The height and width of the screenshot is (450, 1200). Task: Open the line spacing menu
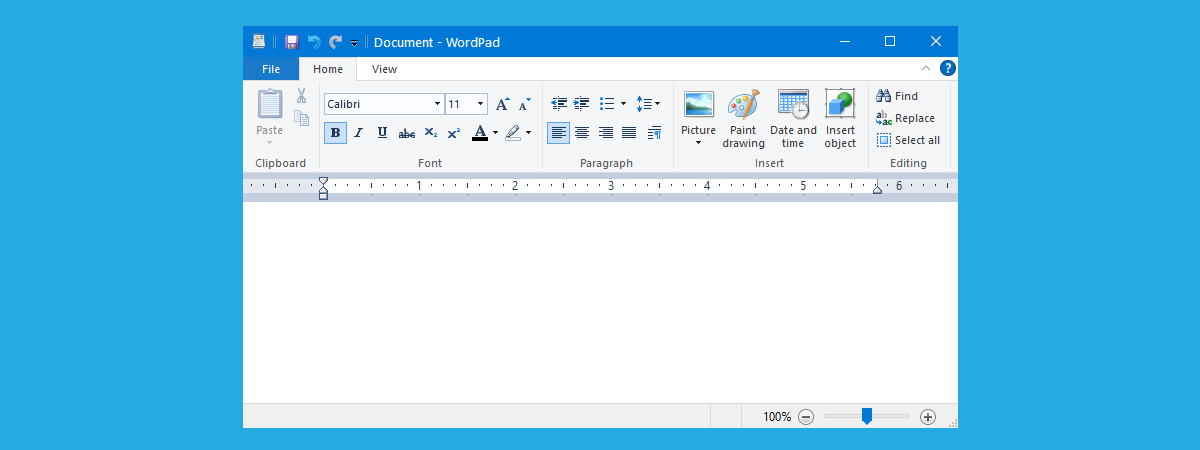648,103
